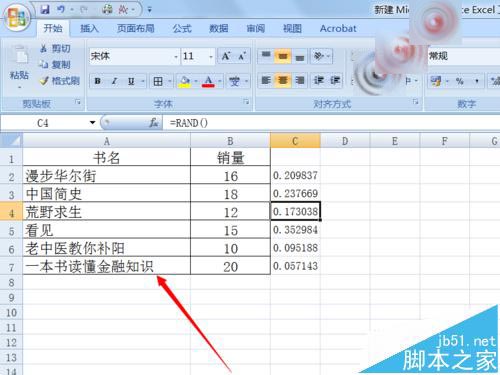Open the clipboard 剪贴板 dialog launcher
This screenshot has width=500, height=375.
pyautogui.click(x=78, y=102)
